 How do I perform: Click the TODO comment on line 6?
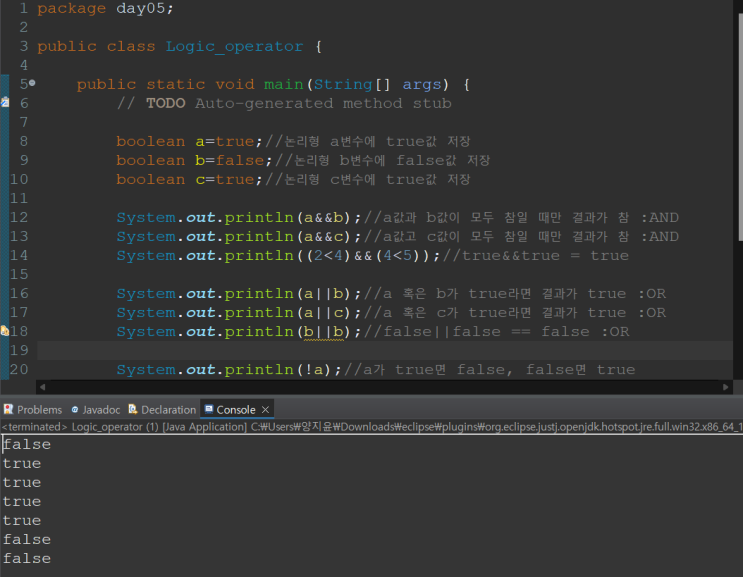point(284,103)
